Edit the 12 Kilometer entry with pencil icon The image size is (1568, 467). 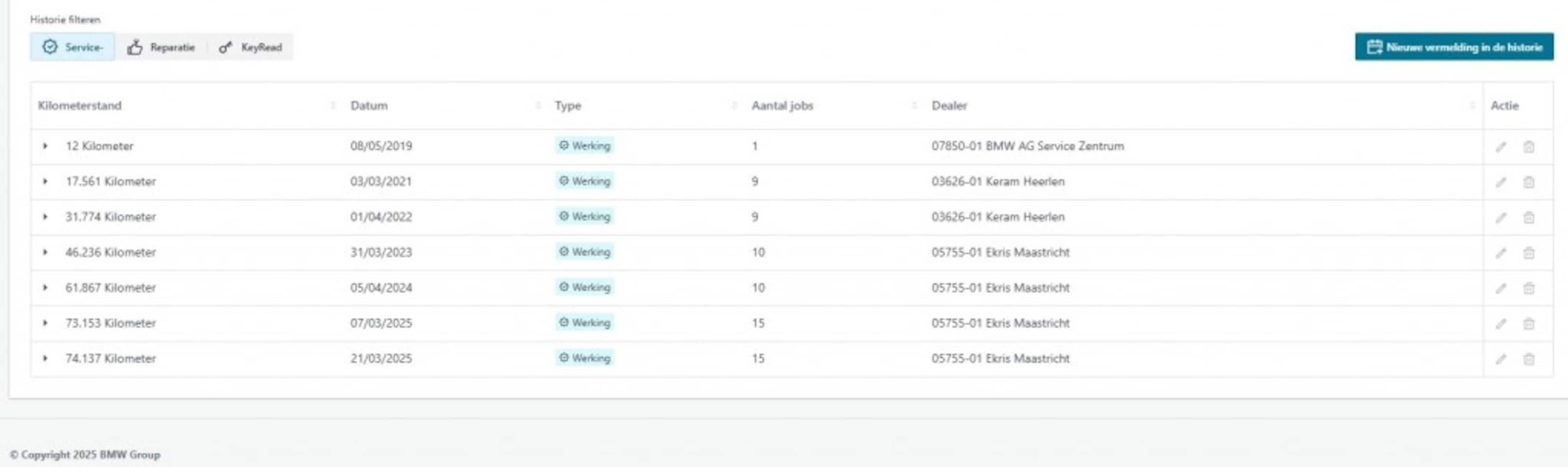tap(1500, 147)
